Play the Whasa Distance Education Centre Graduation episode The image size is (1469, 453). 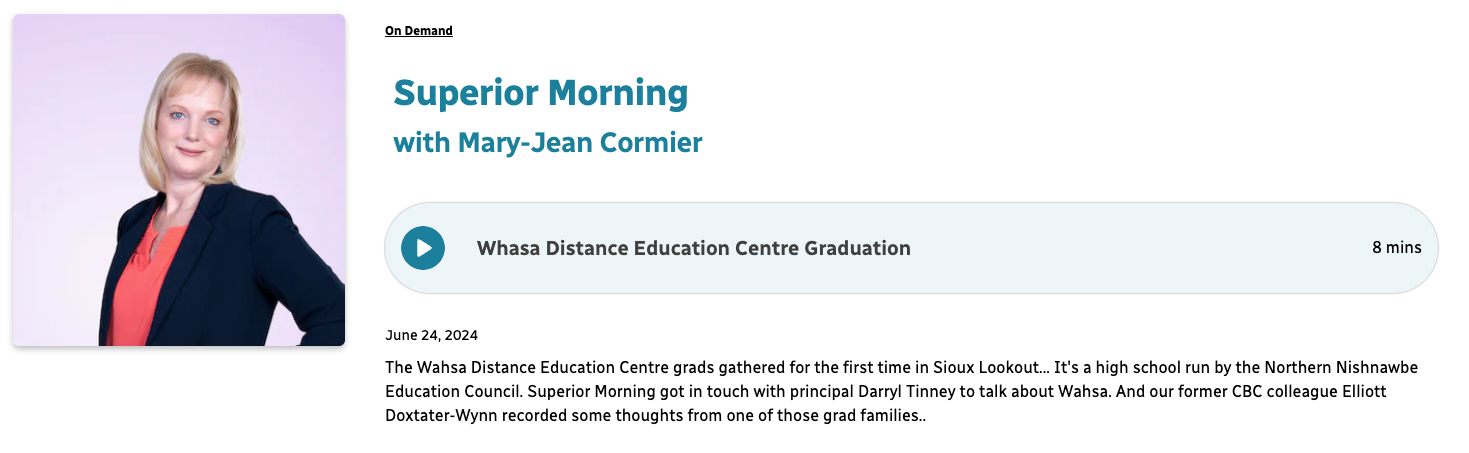tap(423, 248)
